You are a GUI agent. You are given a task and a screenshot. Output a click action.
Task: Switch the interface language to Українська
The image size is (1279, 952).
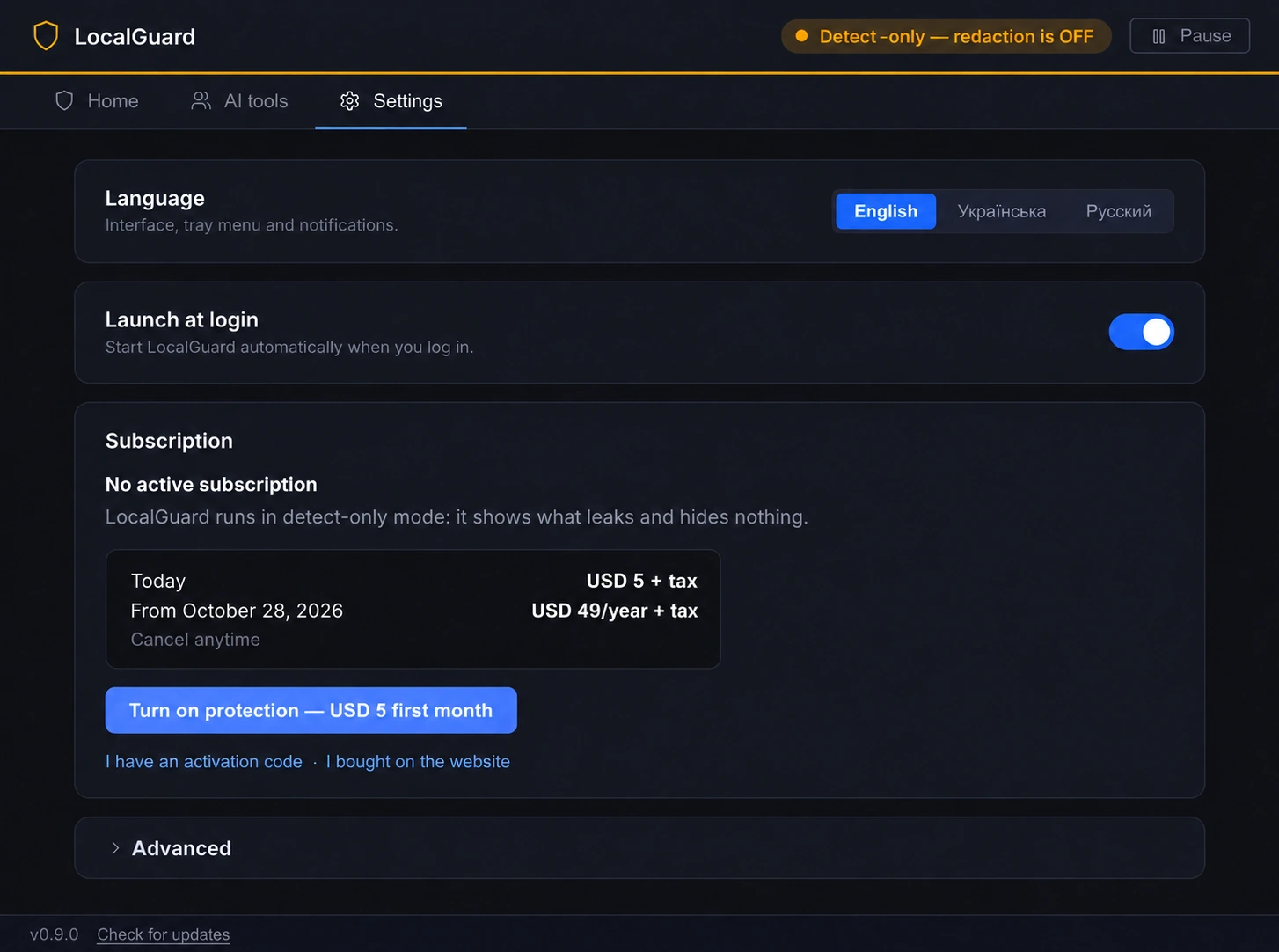pyautogui.click(x=1002, y=211)
